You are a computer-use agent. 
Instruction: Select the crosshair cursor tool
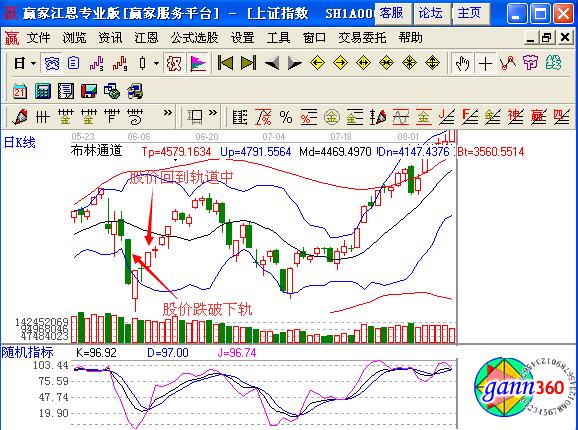[485, 63]
